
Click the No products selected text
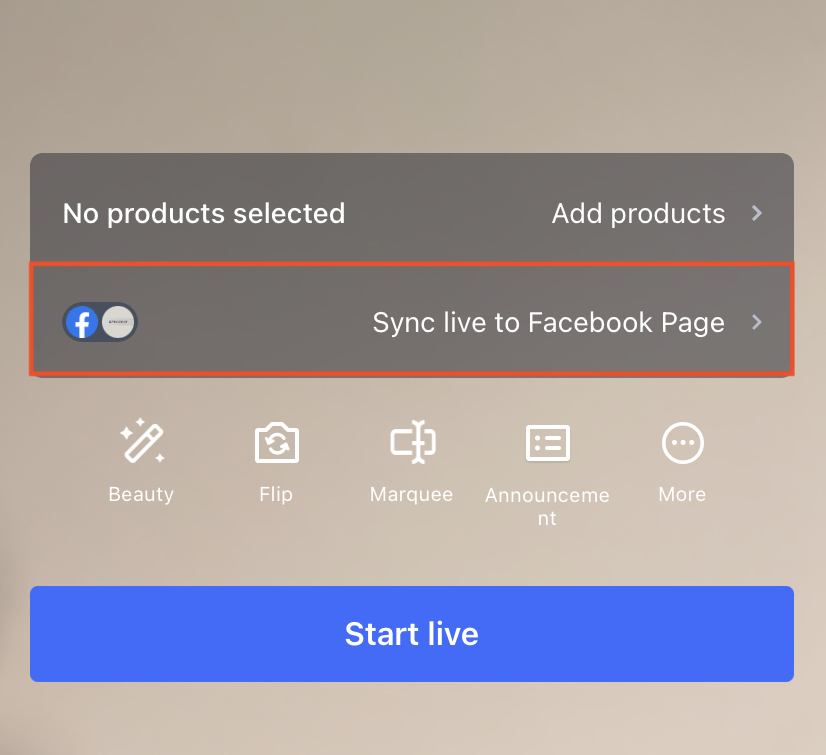click(x=204, y=213)
